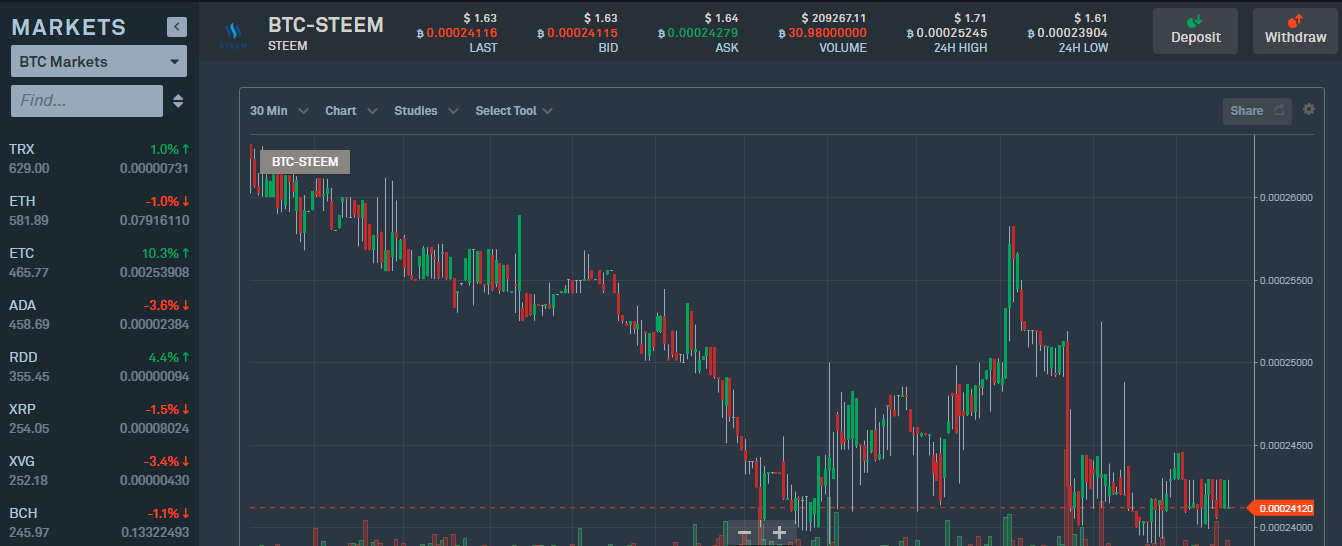Click the ETH price 0.07916110
Image resolution: width=1342 pixels, height=546 pixels.
154,221
